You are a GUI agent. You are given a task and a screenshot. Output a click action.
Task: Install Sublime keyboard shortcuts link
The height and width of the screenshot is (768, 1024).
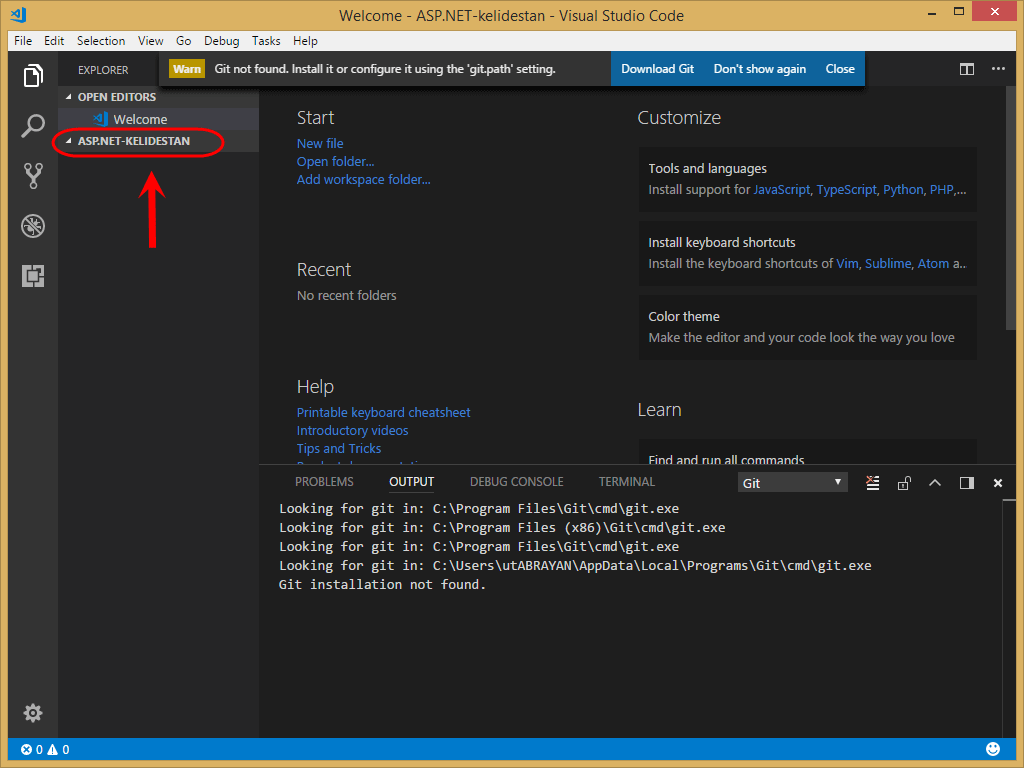tap(888, 263)
